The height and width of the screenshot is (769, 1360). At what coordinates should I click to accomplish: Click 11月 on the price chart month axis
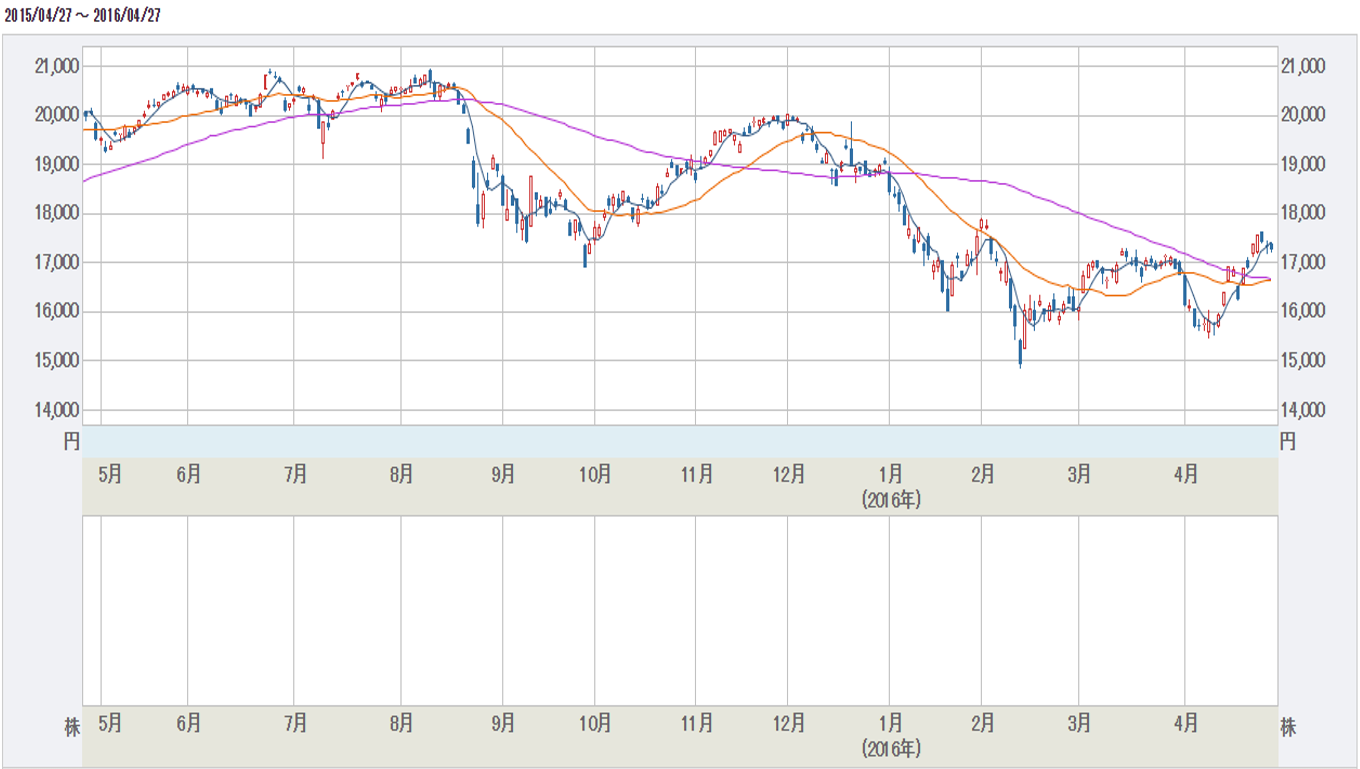point(697,475)
